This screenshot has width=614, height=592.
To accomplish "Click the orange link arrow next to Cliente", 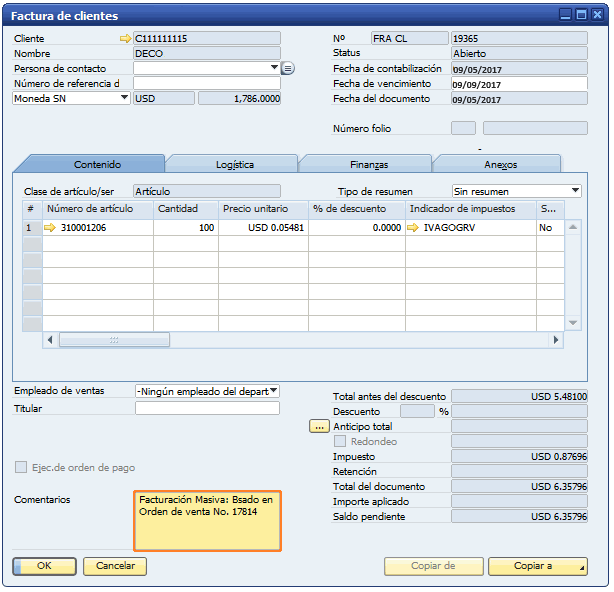I will (125, 38).
